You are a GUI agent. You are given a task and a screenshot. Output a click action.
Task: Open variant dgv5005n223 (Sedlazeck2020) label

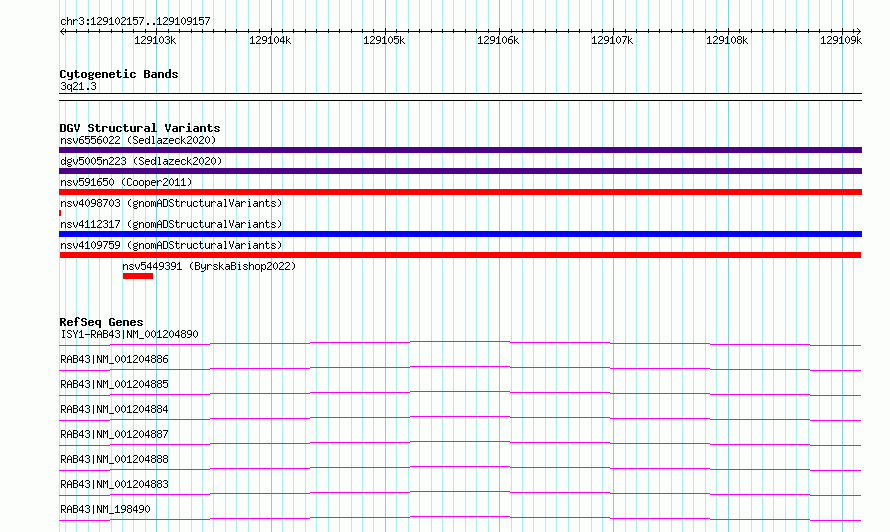click(x=141, y=161)
